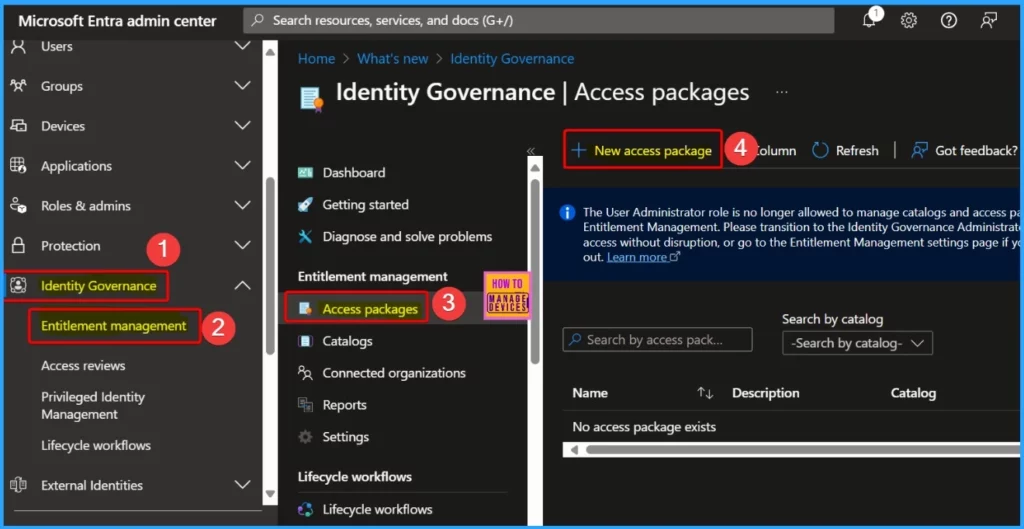This screenshot has height=529, width=1024.
Task: Click the table scrollbar left arrow
Action: (574, 450)
